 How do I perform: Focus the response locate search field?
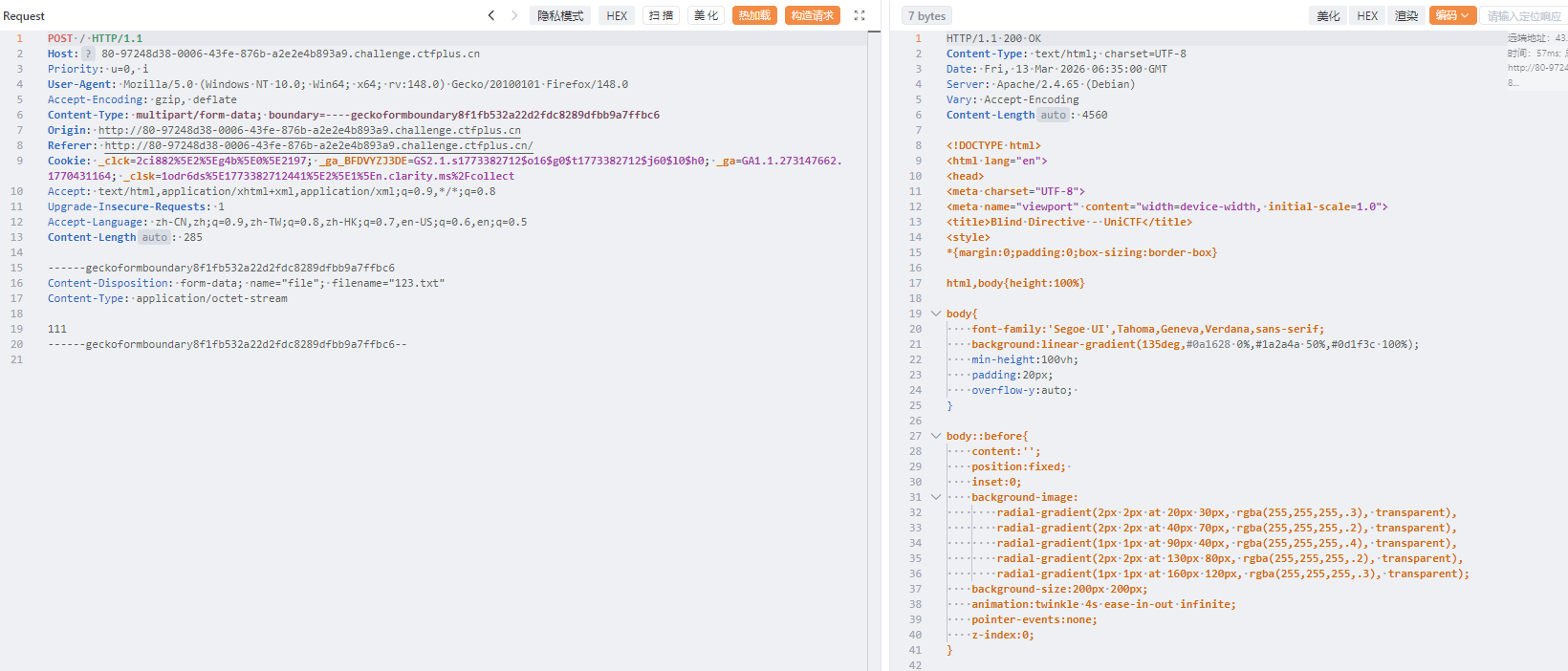pos(1524,15)
